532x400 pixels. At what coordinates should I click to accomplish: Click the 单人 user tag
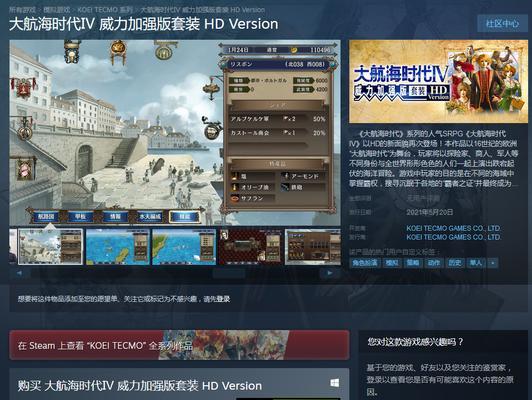475,263
